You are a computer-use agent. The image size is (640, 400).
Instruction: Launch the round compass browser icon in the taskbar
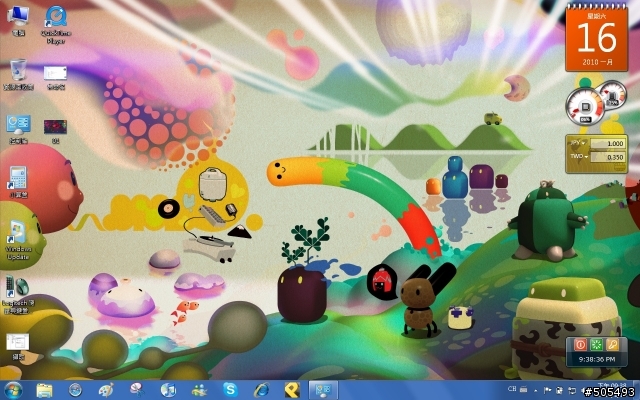coord(75,390)
